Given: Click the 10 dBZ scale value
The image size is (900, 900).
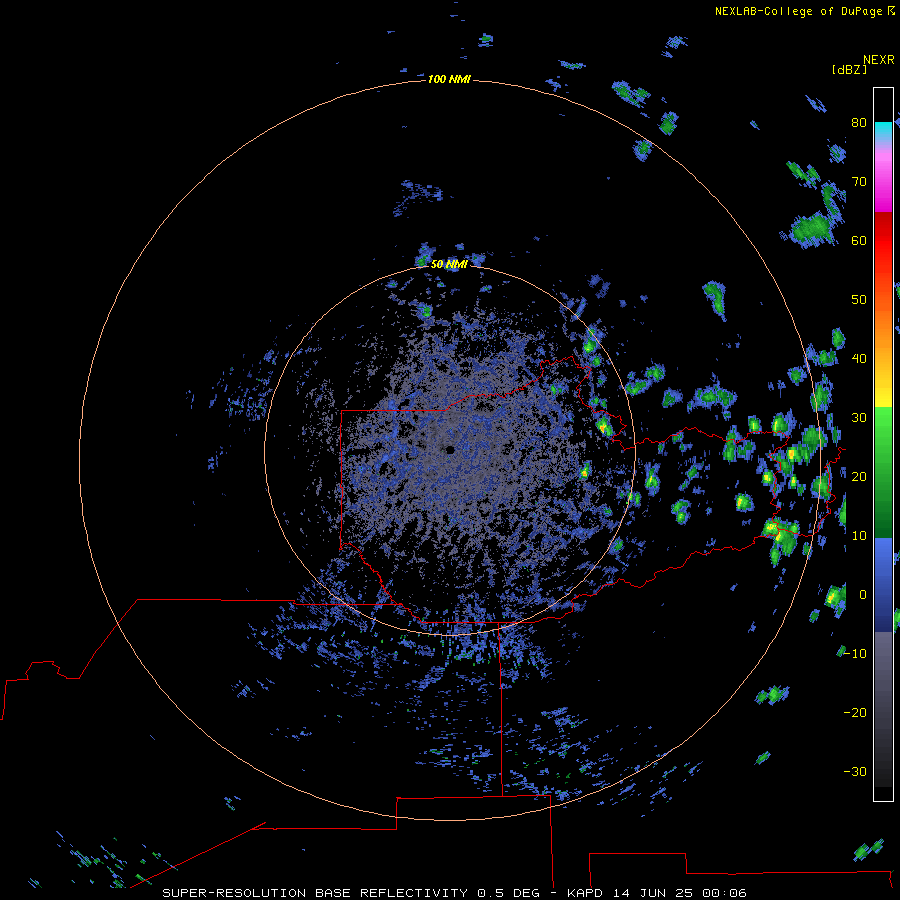Looking at the screenshot, I should click(859, 536).
